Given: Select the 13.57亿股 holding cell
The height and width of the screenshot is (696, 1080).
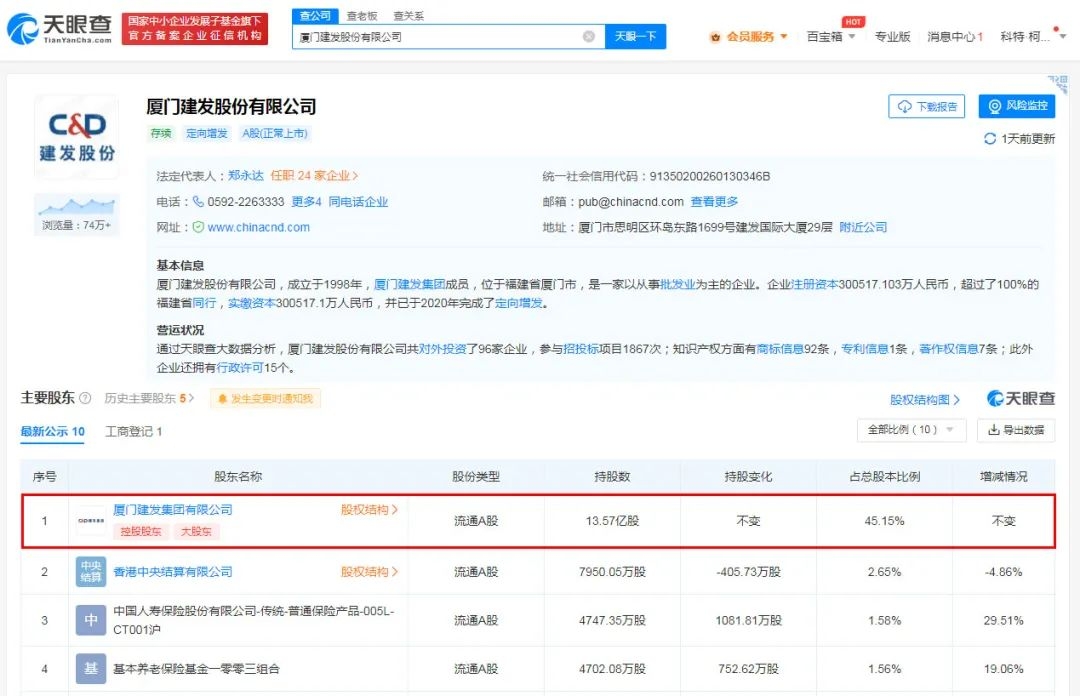Looking at the screenshot, I should pyautogui.click(x=612, y=521).
